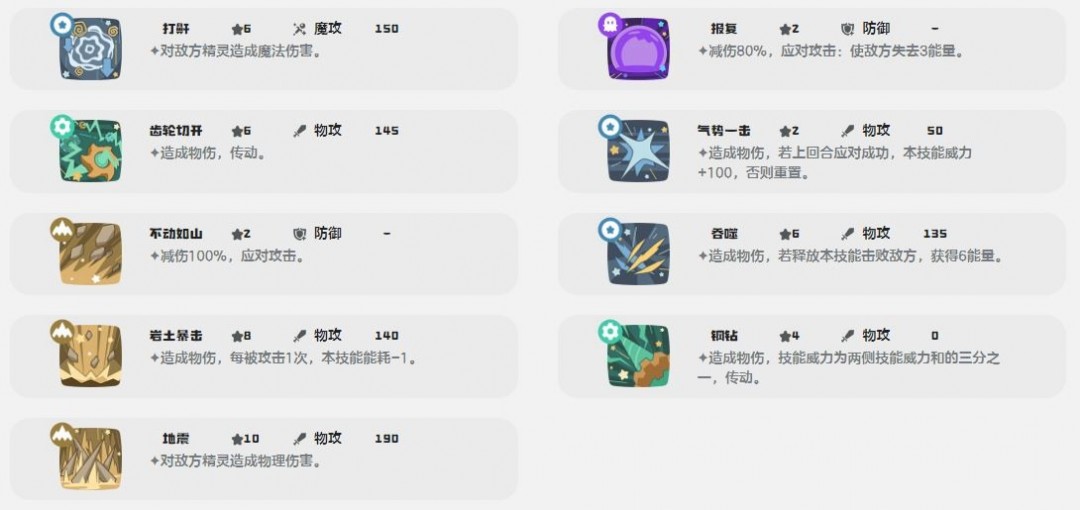Click the purple 报复 orb icon
This screenshot has height=510, width=1080.
coord(638,48)
